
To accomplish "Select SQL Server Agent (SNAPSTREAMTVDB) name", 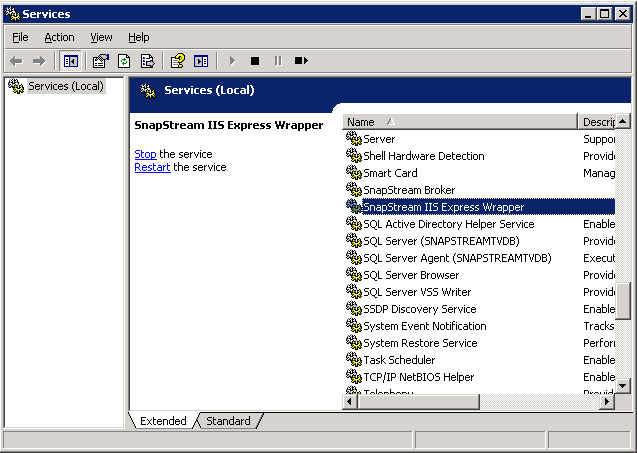I will point(457,258).
